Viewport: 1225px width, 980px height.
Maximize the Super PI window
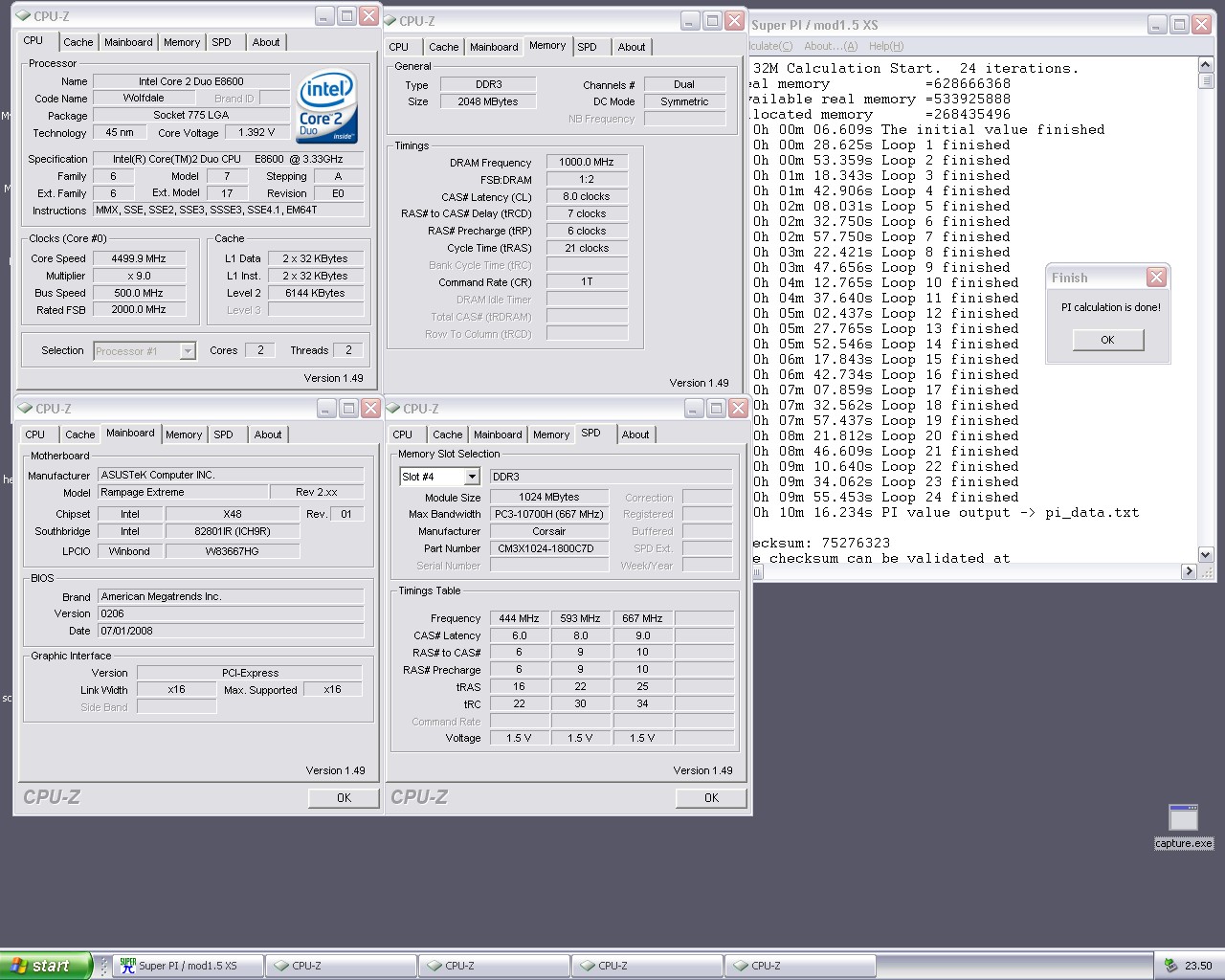click(1179, 25)
